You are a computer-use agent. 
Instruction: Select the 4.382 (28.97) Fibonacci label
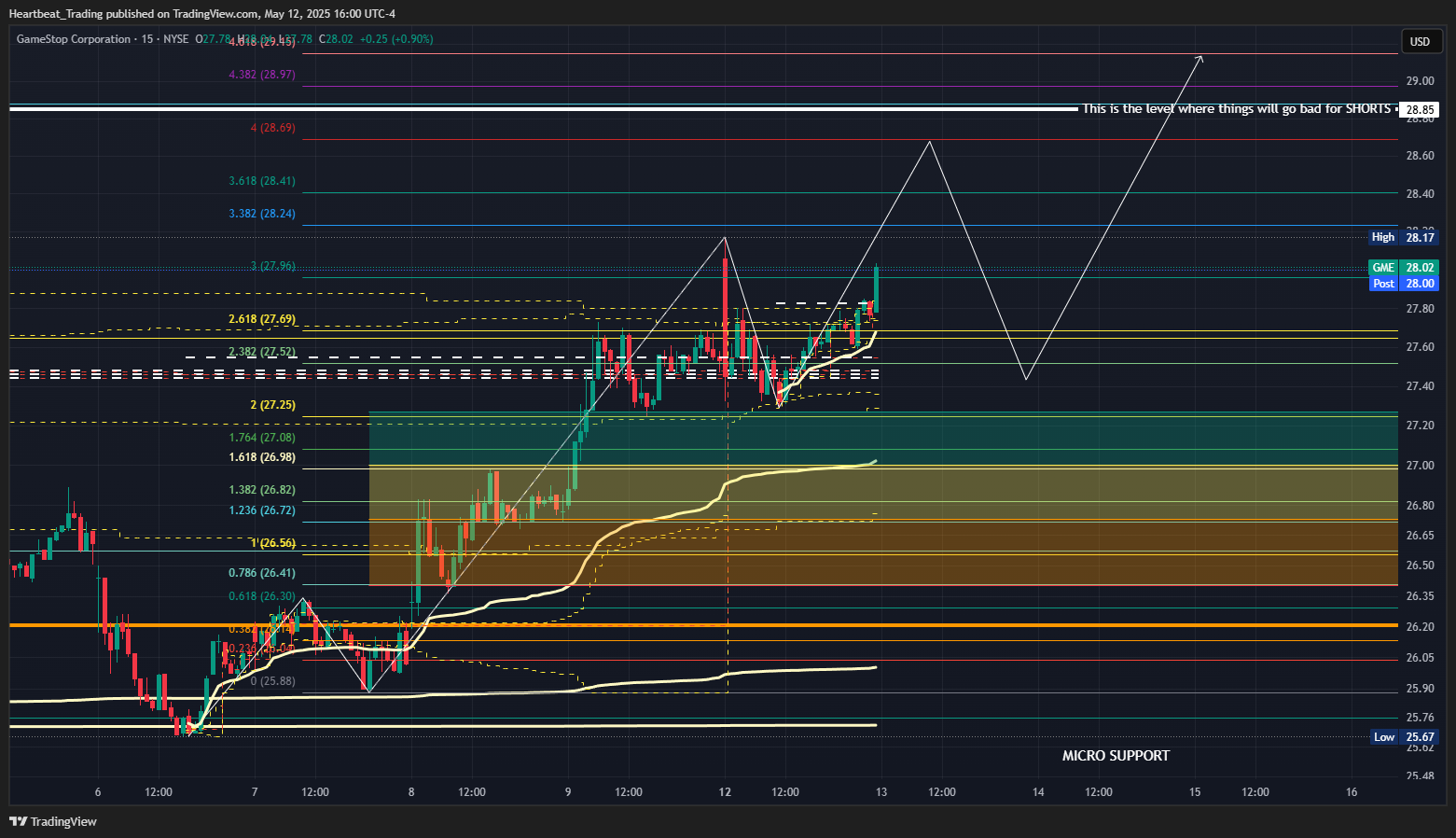click(262, 75)
